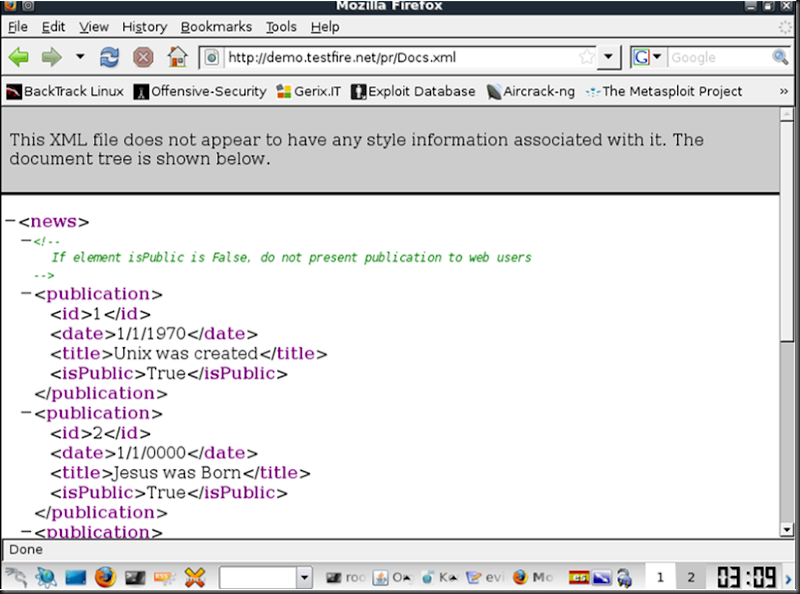
Task: Click the display icon in system tray
Action: pyautogui.click(x=602, y=577)
